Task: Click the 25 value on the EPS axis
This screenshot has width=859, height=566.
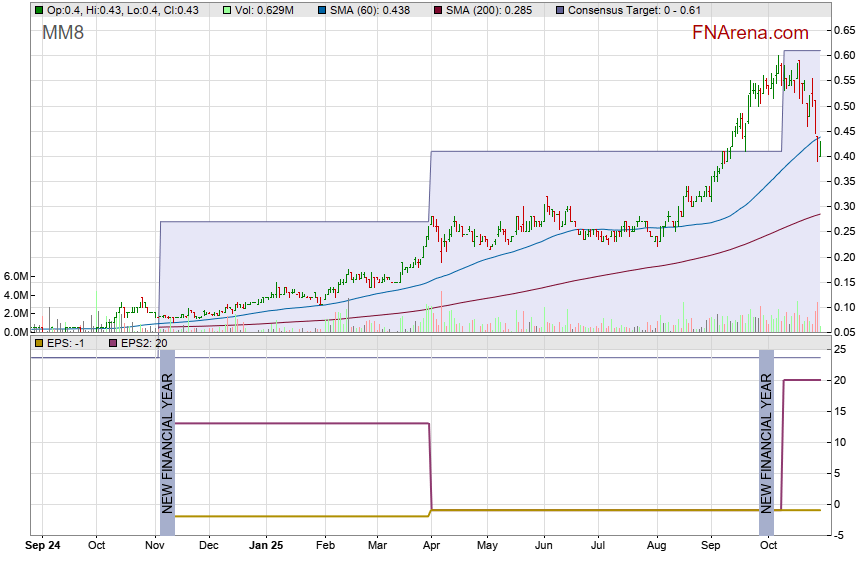Action: 841,349
